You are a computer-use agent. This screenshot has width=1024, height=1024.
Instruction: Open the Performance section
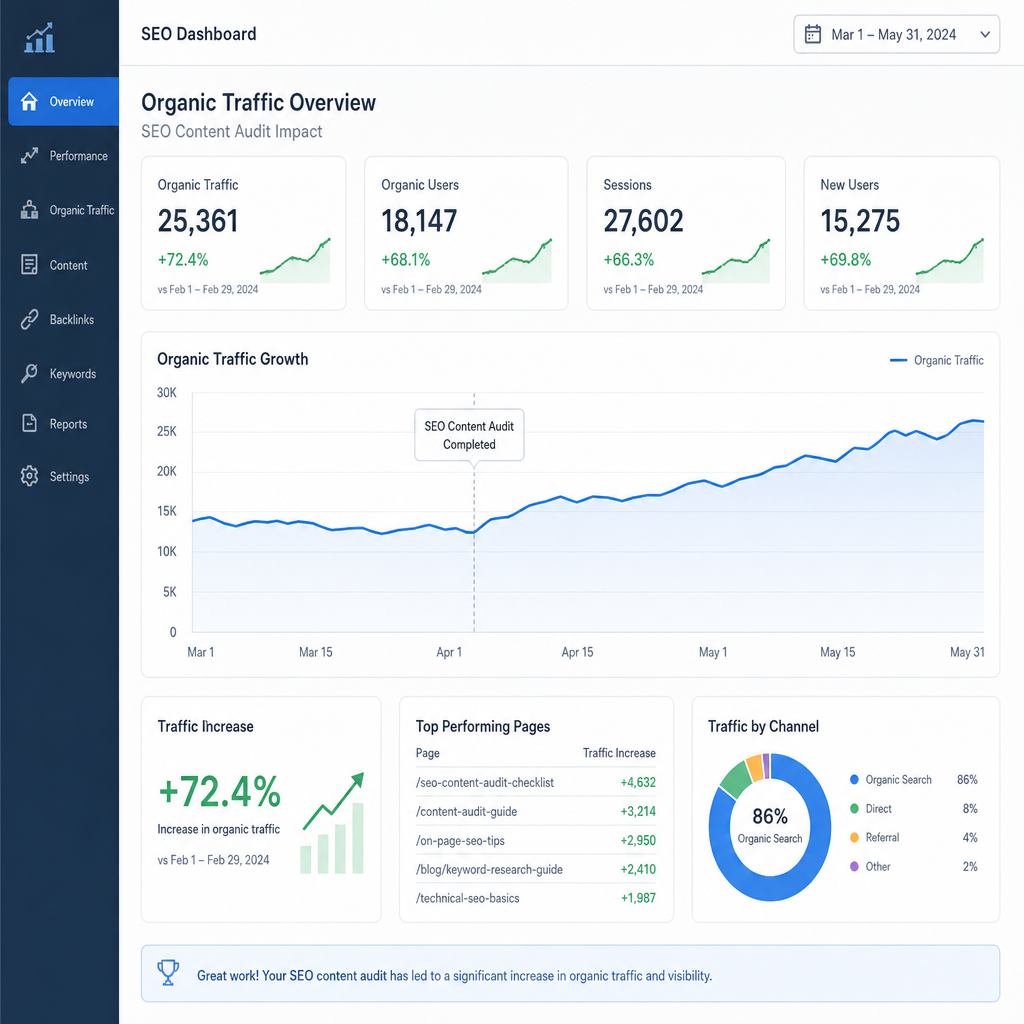pos(63,155)
